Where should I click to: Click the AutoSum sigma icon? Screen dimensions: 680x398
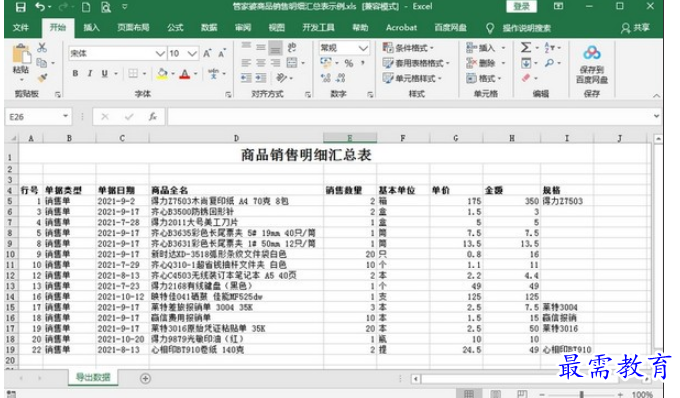[526, 47]
